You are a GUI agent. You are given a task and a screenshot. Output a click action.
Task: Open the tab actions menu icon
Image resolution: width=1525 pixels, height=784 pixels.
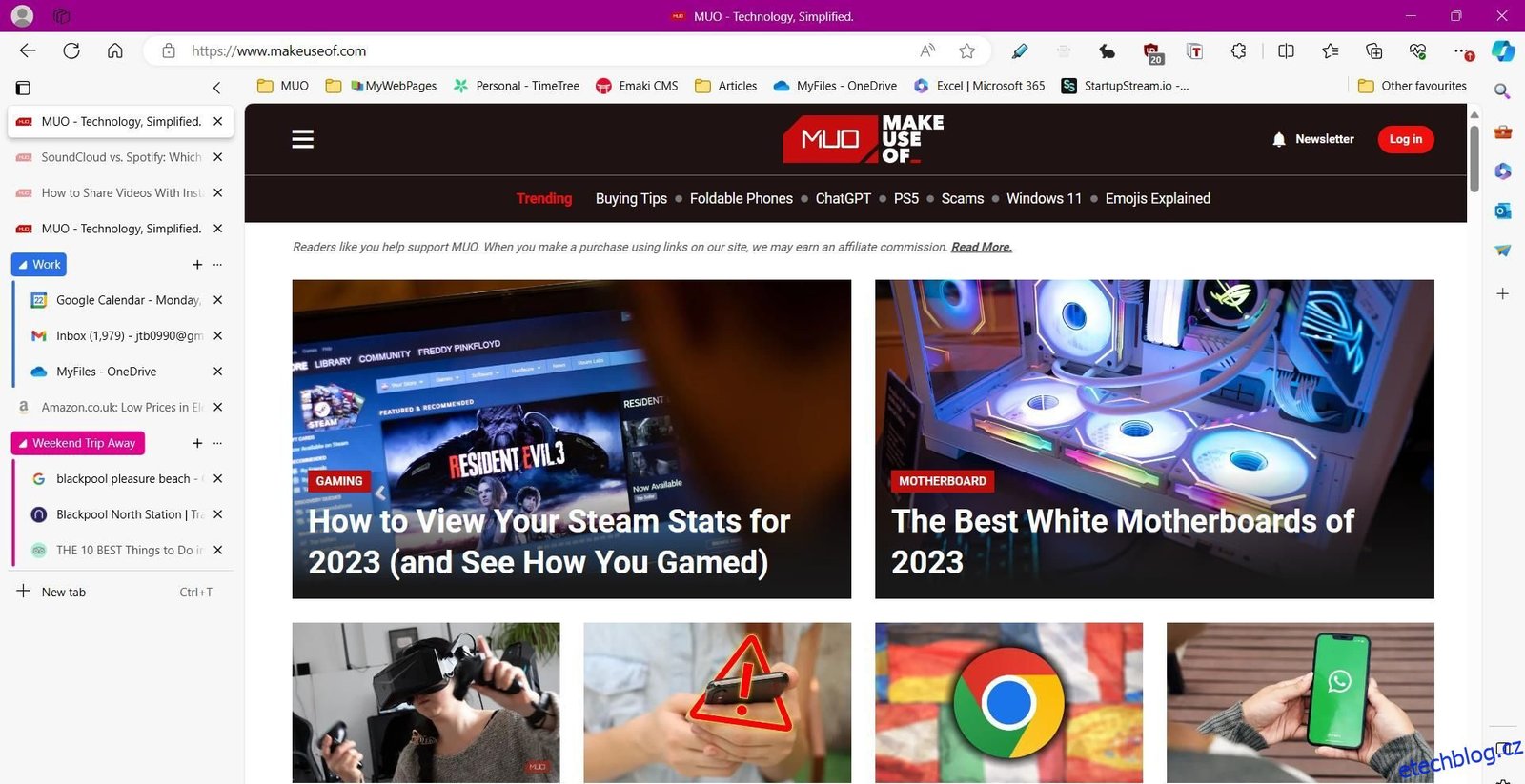coord(23,88)
